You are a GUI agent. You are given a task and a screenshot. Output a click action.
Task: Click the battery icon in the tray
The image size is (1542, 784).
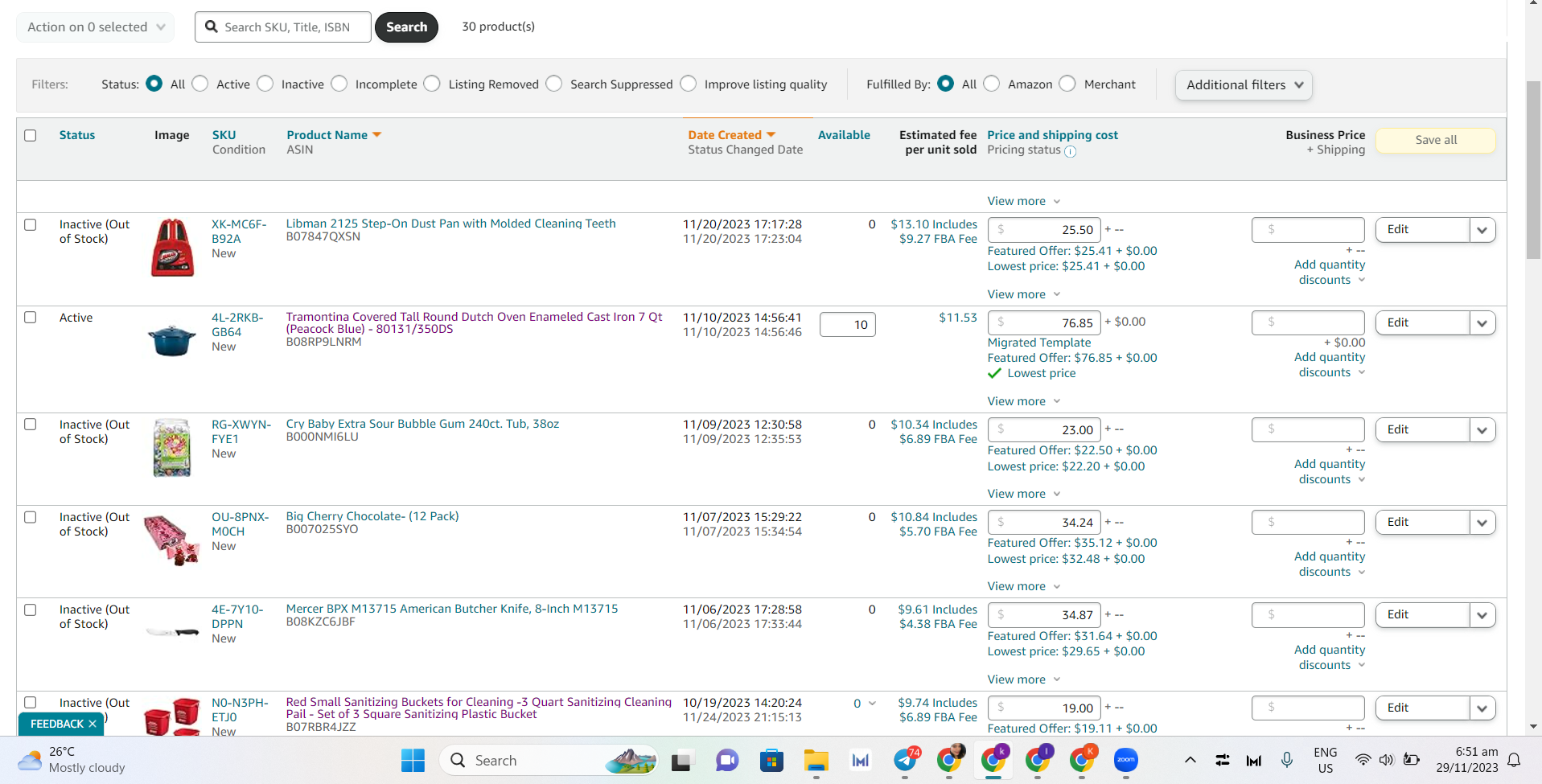click(1411, 760)
